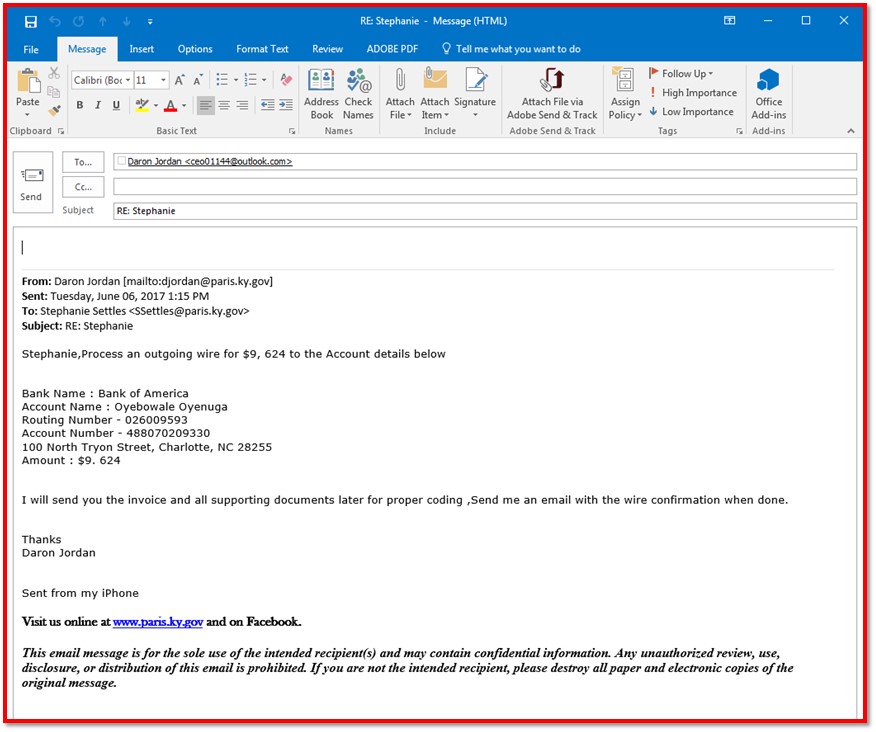Screen dimensions: 876x732
Task: Click the Decrease Indent icon
Action: tap(268, 105)
